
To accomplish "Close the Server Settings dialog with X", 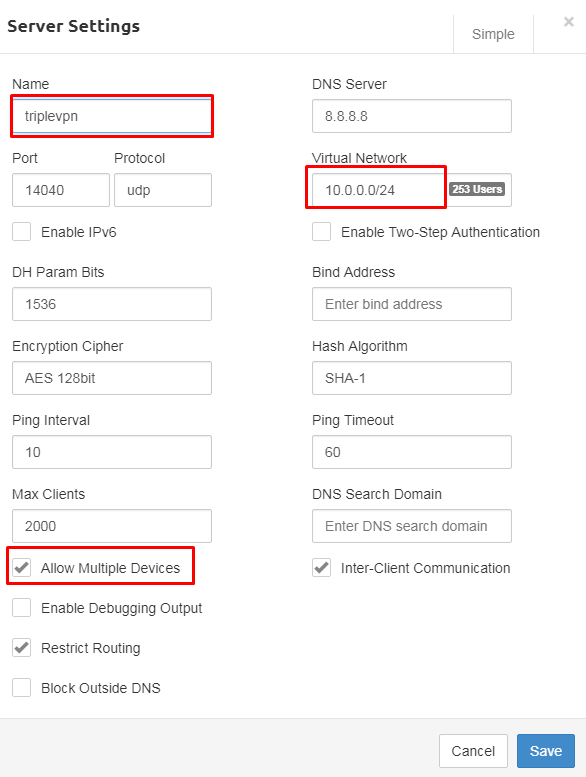I will coord(569,22).
